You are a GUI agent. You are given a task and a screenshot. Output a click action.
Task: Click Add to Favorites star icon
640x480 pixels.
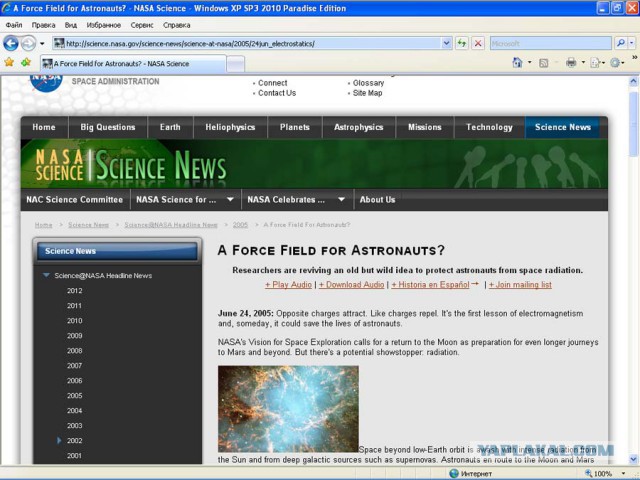(x=26, y=62)
